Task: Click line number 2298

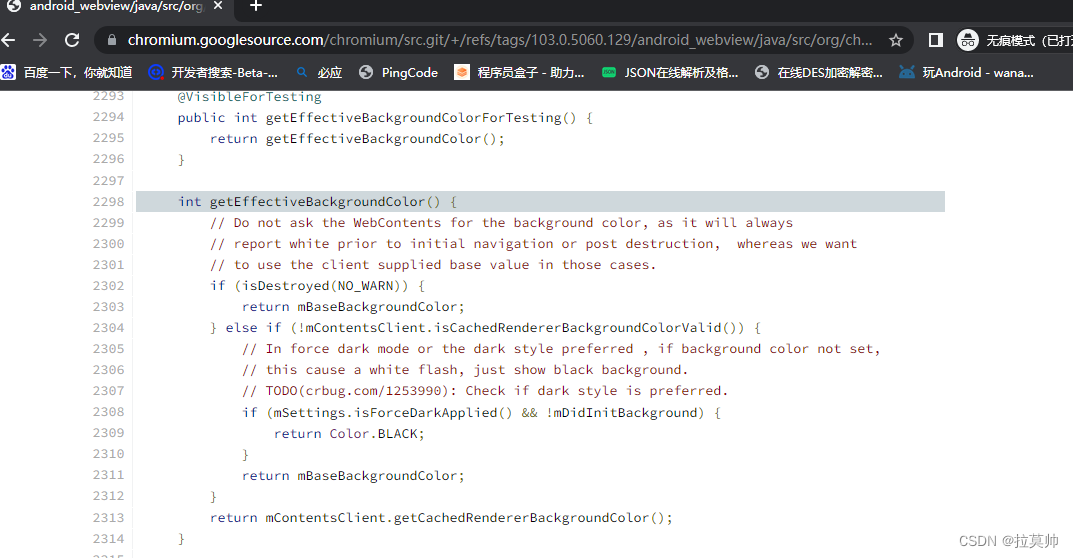Action: (109, 202)
